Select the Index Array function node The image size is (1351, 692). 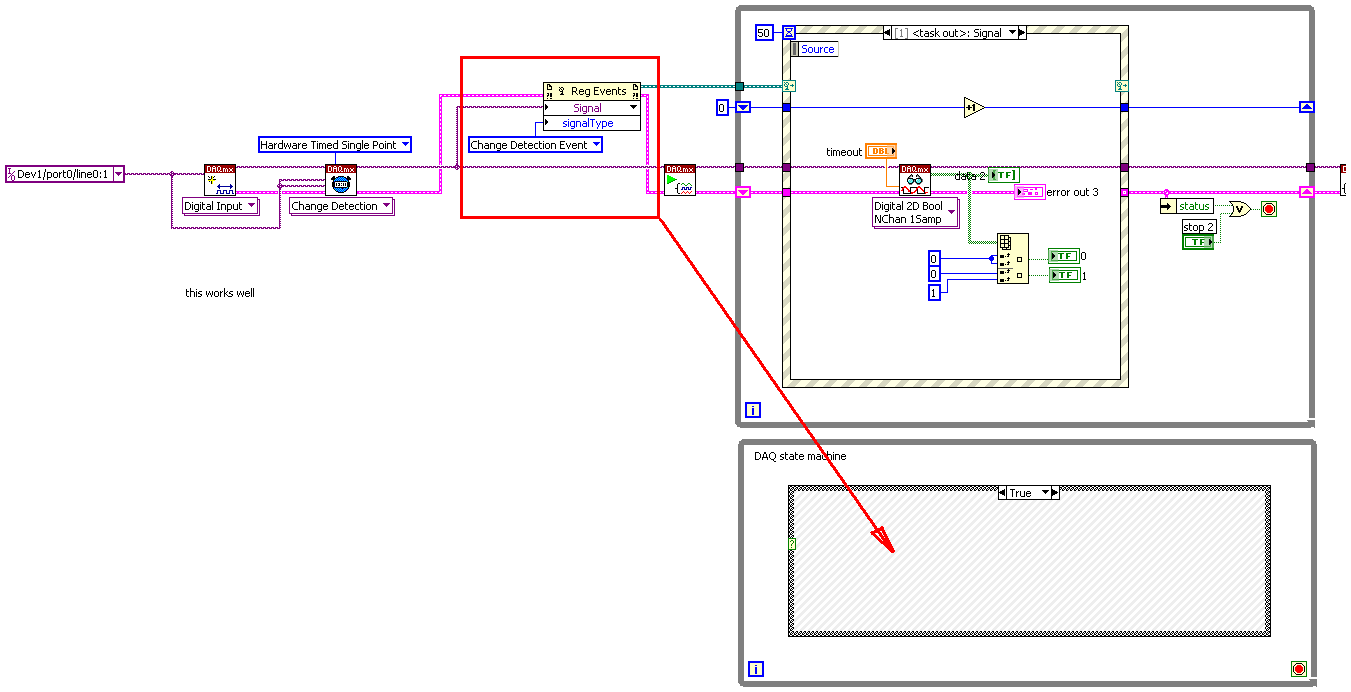[1012, 259]
